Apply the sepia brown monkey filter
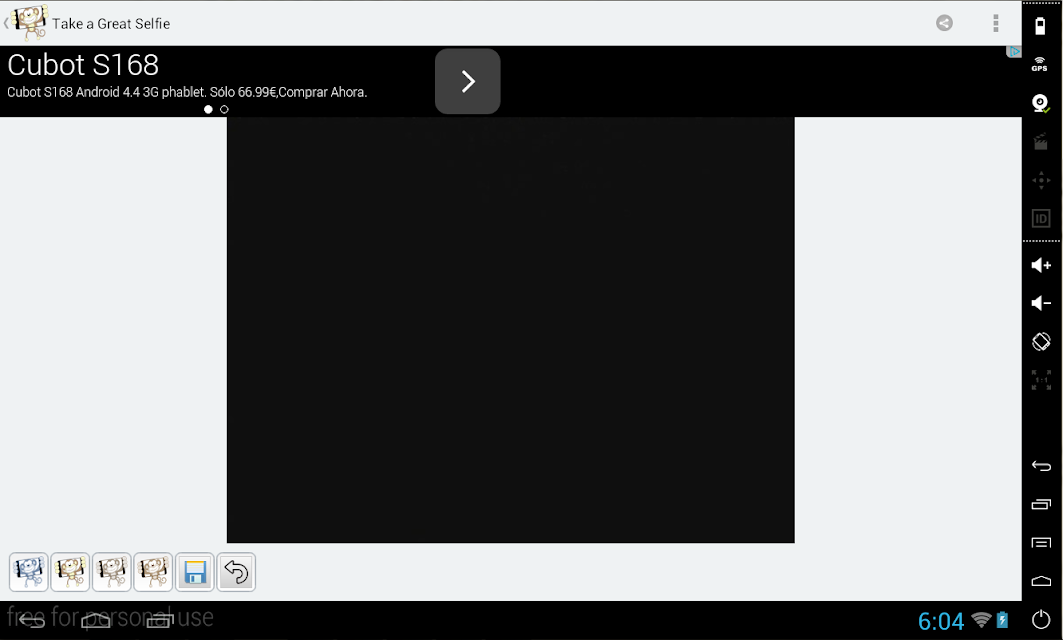Image resolution: width=1063 pixels, height=640 pixels. click(153, 572)
